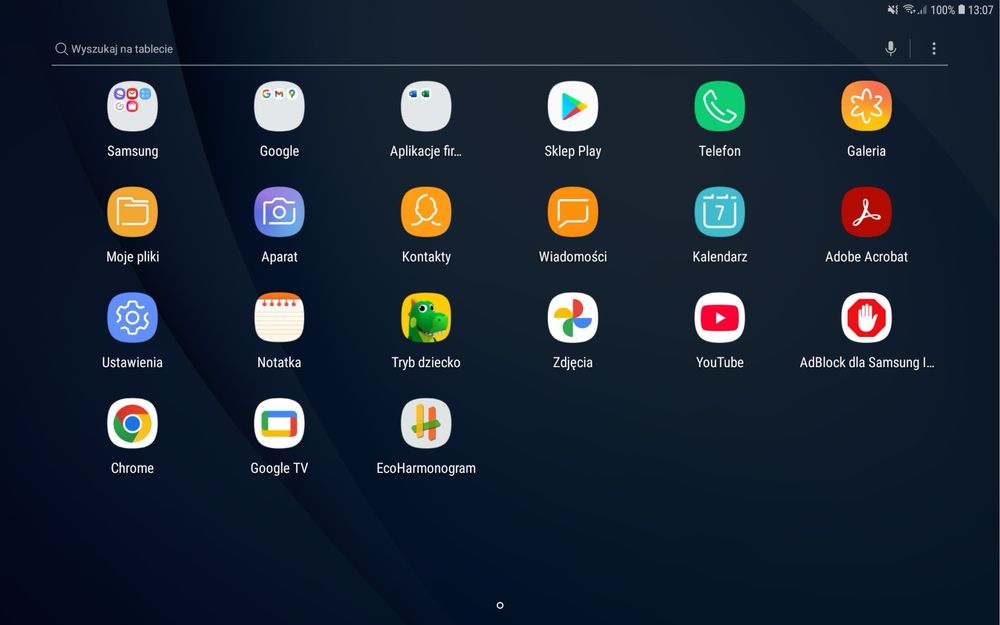
Task: Tap the muted sound status icon
Action: 892,10
